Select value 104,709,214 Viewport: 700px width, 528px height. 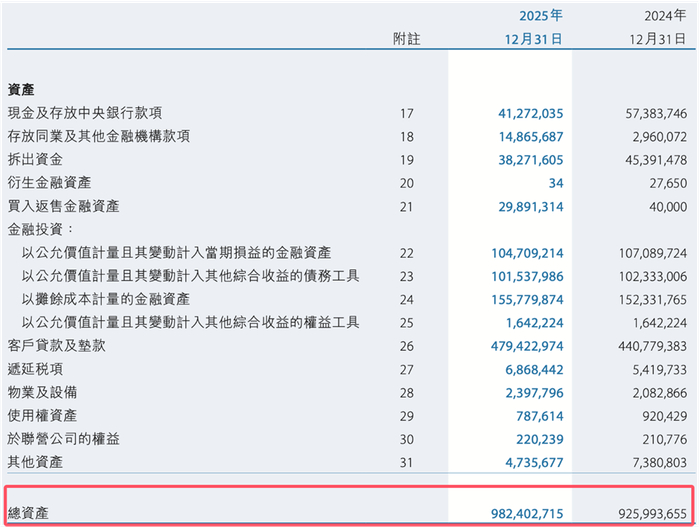pos(527,253)
